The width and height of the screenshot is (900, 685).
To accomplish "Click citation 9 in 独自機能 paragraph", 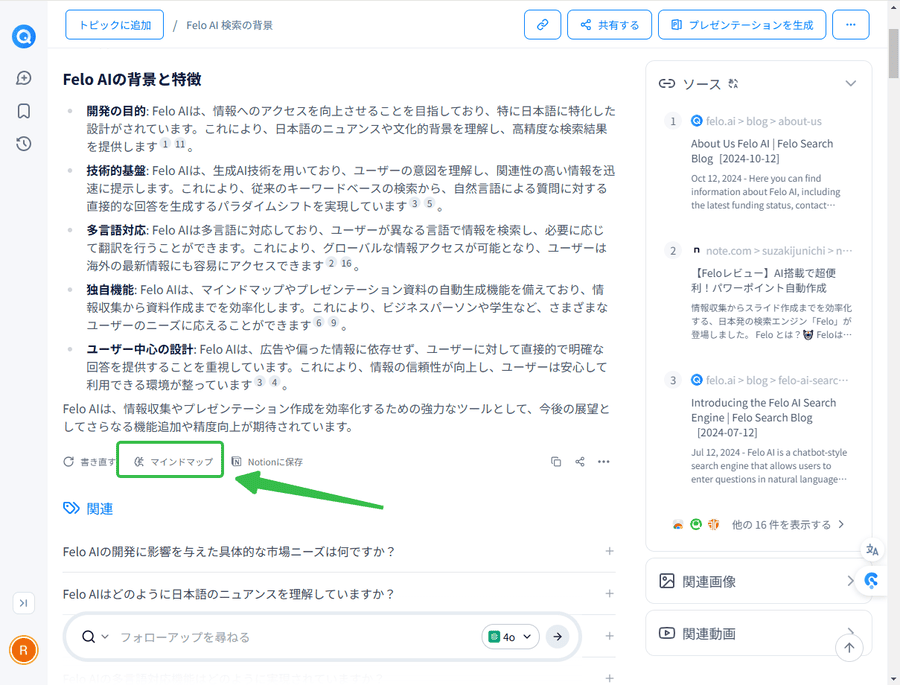I will coord(333,323).
